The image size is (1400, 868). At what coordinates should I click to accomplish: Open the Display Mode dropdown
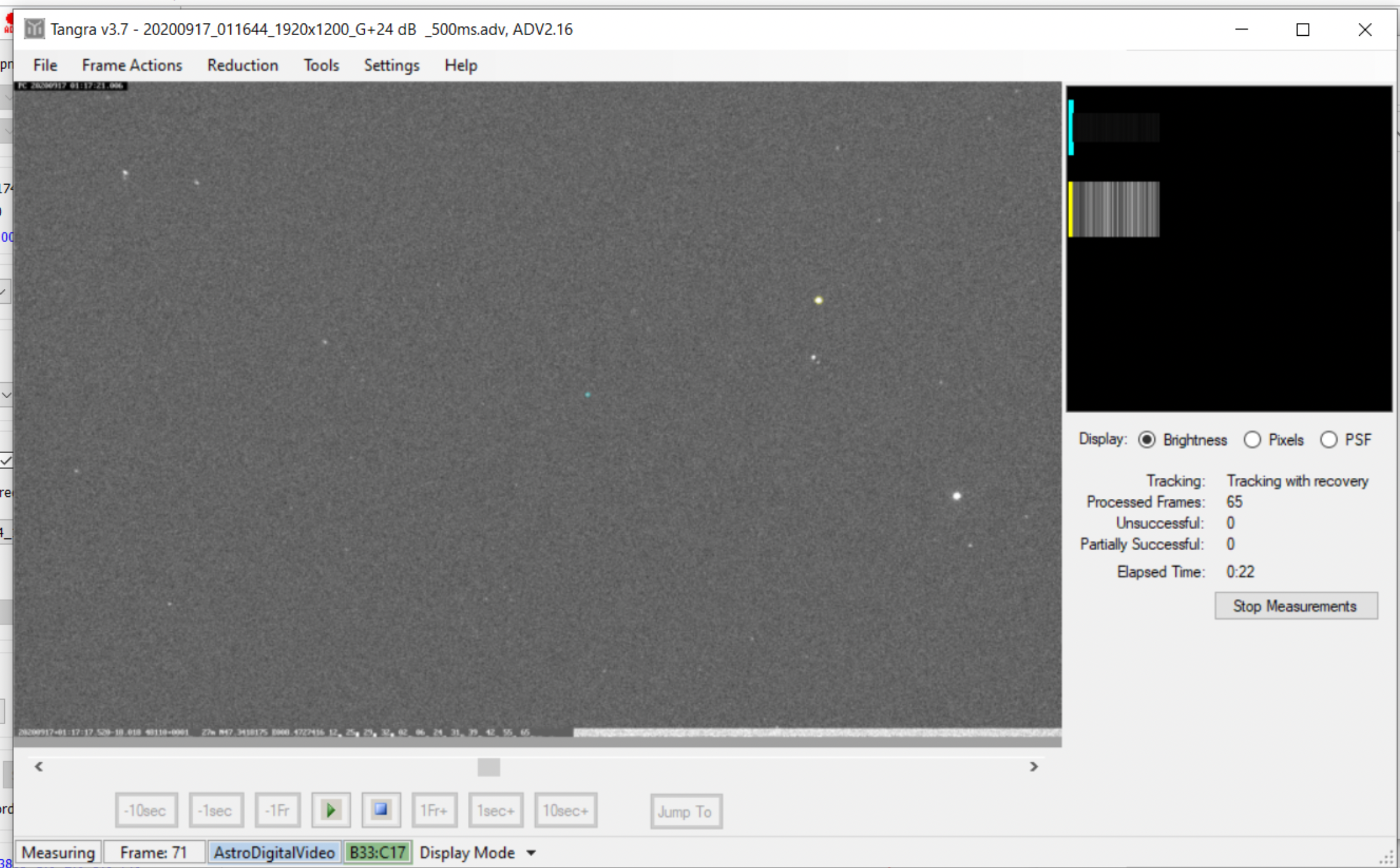pos(477,853)
